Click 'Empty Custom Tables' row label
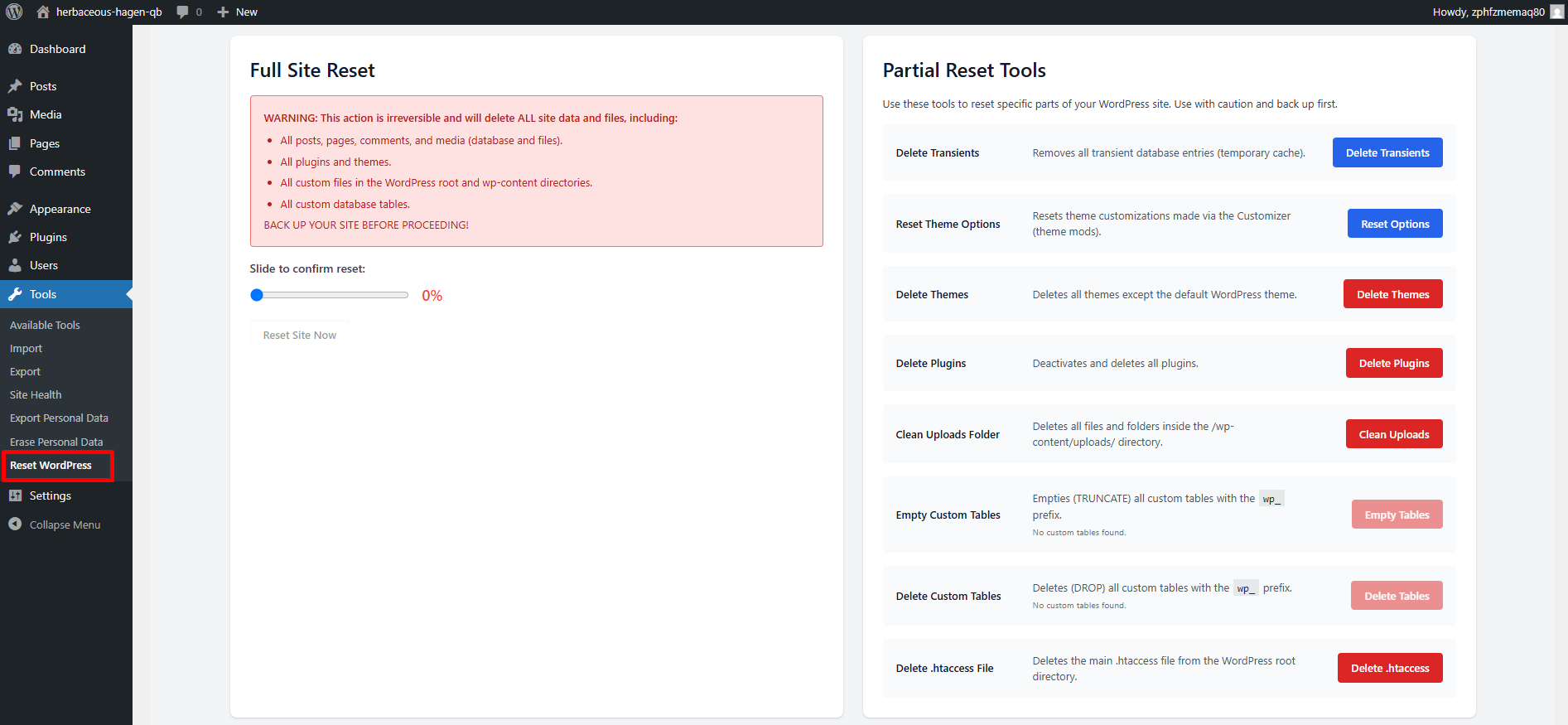The height and width of the screenshot is (725, 1568). coord(948,515)
